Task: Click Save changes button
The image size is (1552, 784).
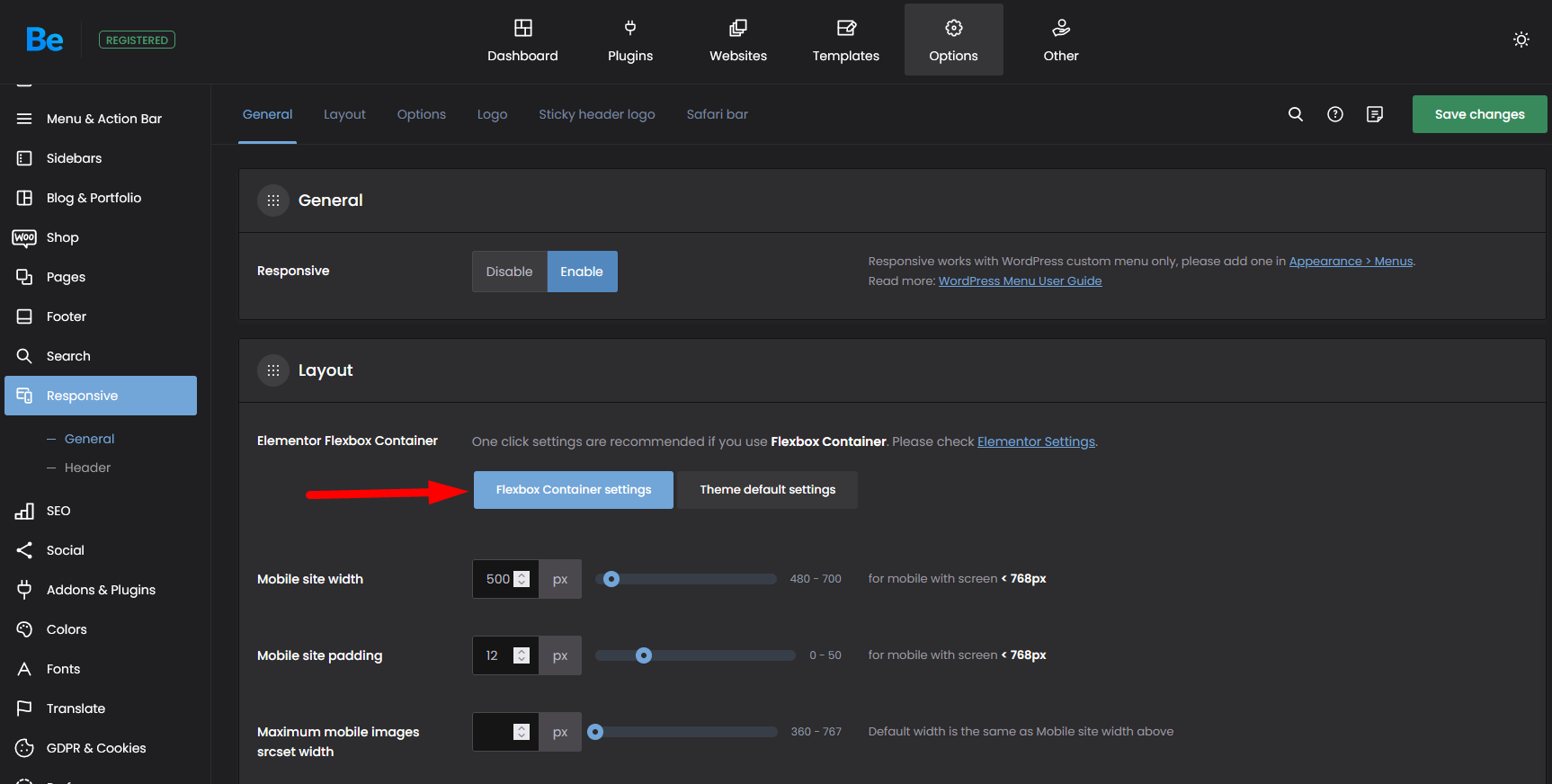Action: [x=1479, y=114]
